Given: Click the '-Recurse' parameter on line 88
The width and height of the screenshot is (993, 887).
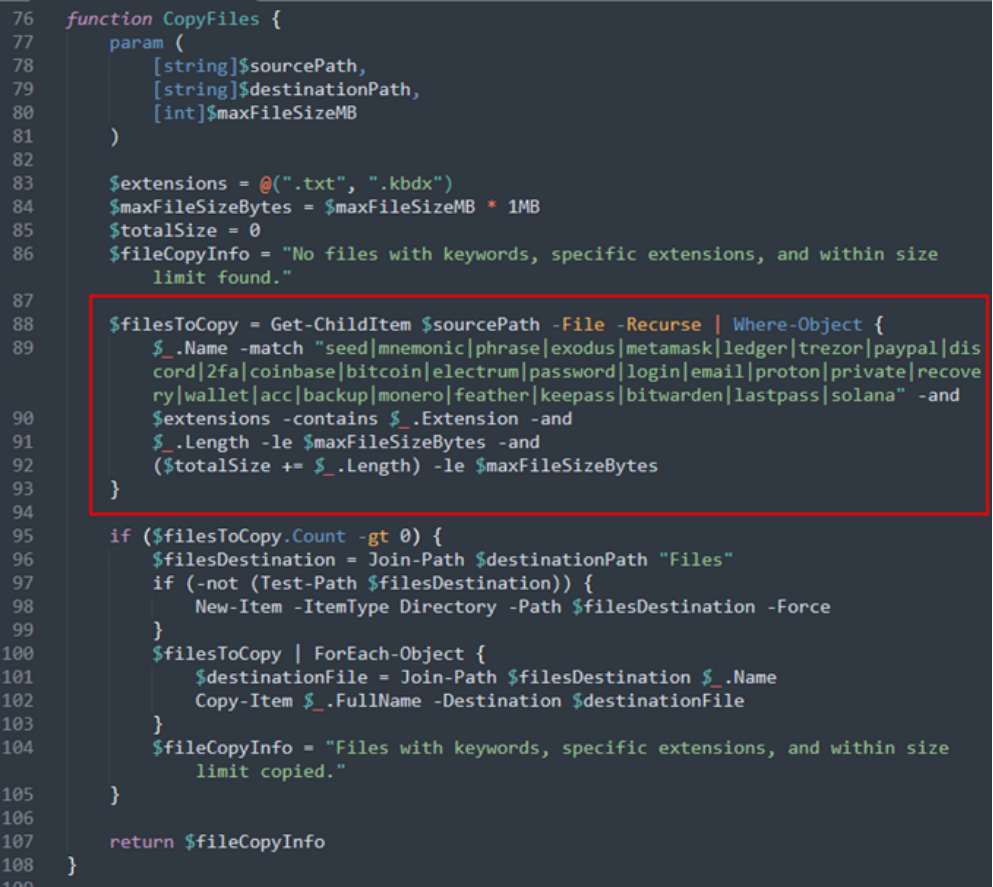Looking at the screenshot, I should tap(658, 325).
